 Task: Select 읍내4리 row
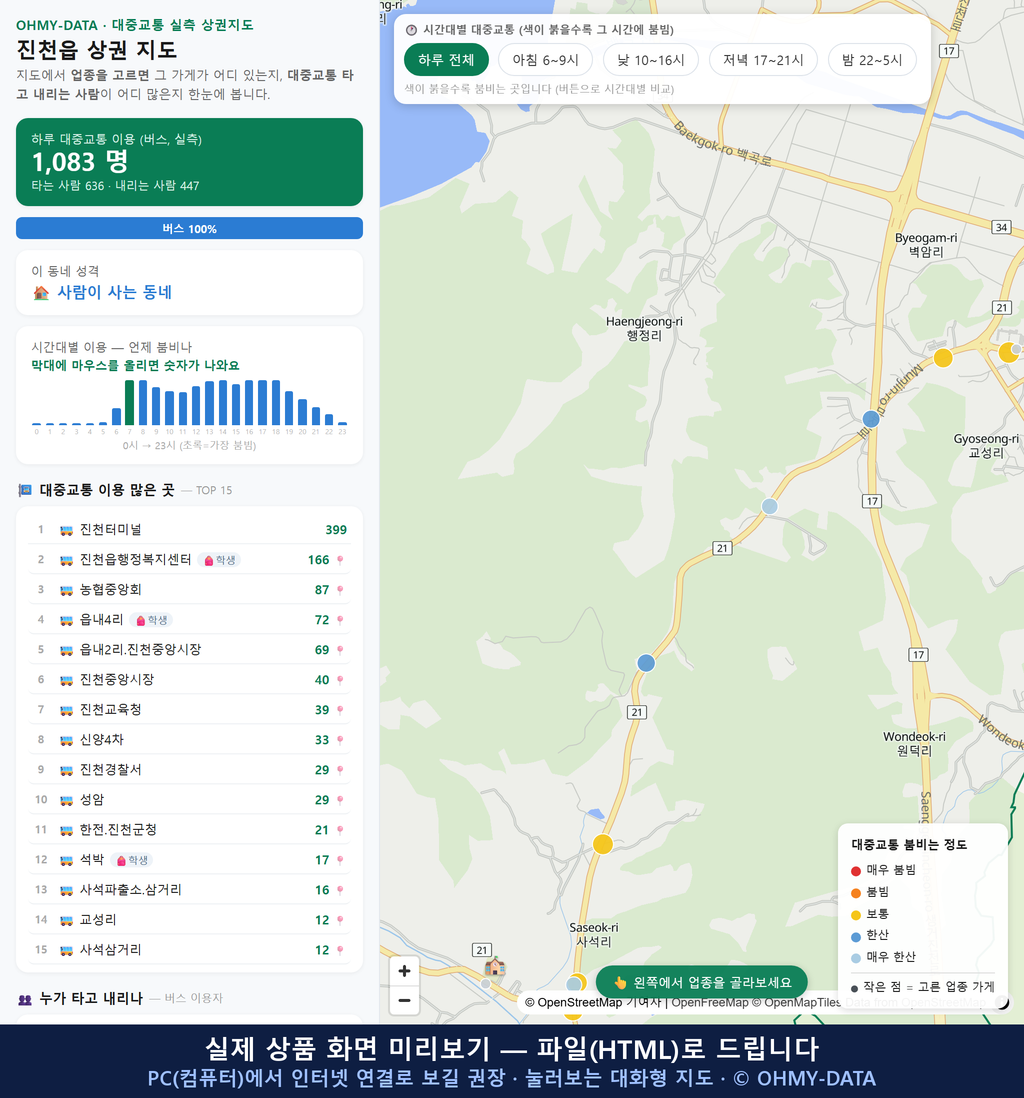tap(189, 620)
